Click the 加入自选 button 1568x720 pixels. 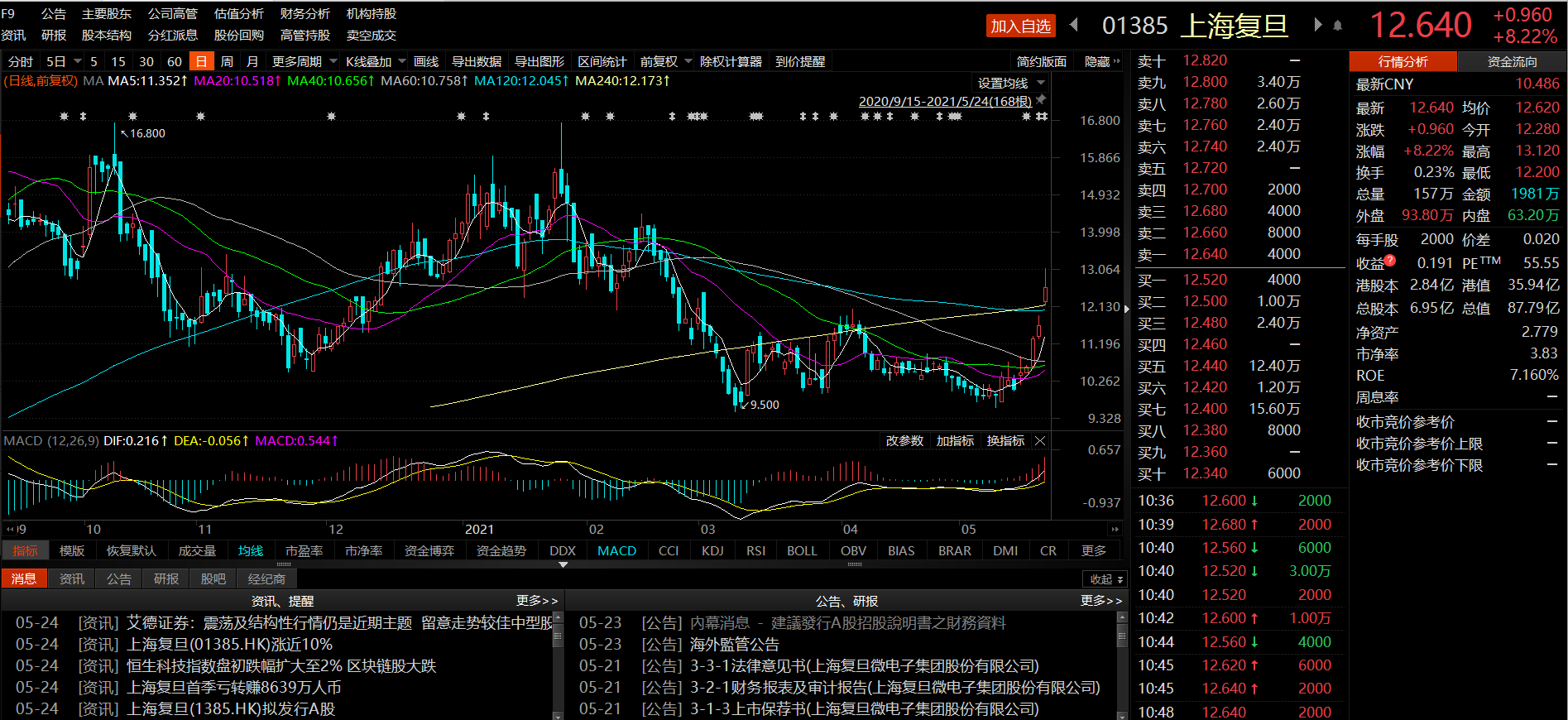[1020, 26]
